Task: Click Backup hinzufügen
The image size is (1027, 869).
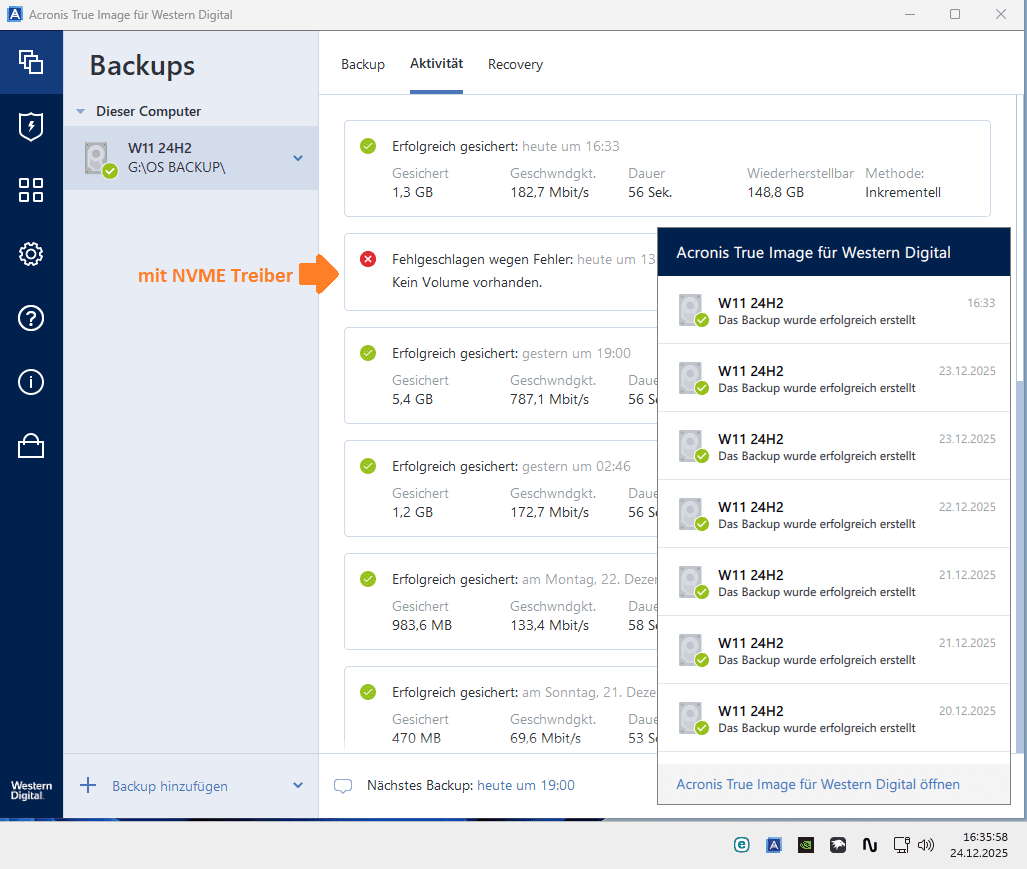Action: [169, 786]
